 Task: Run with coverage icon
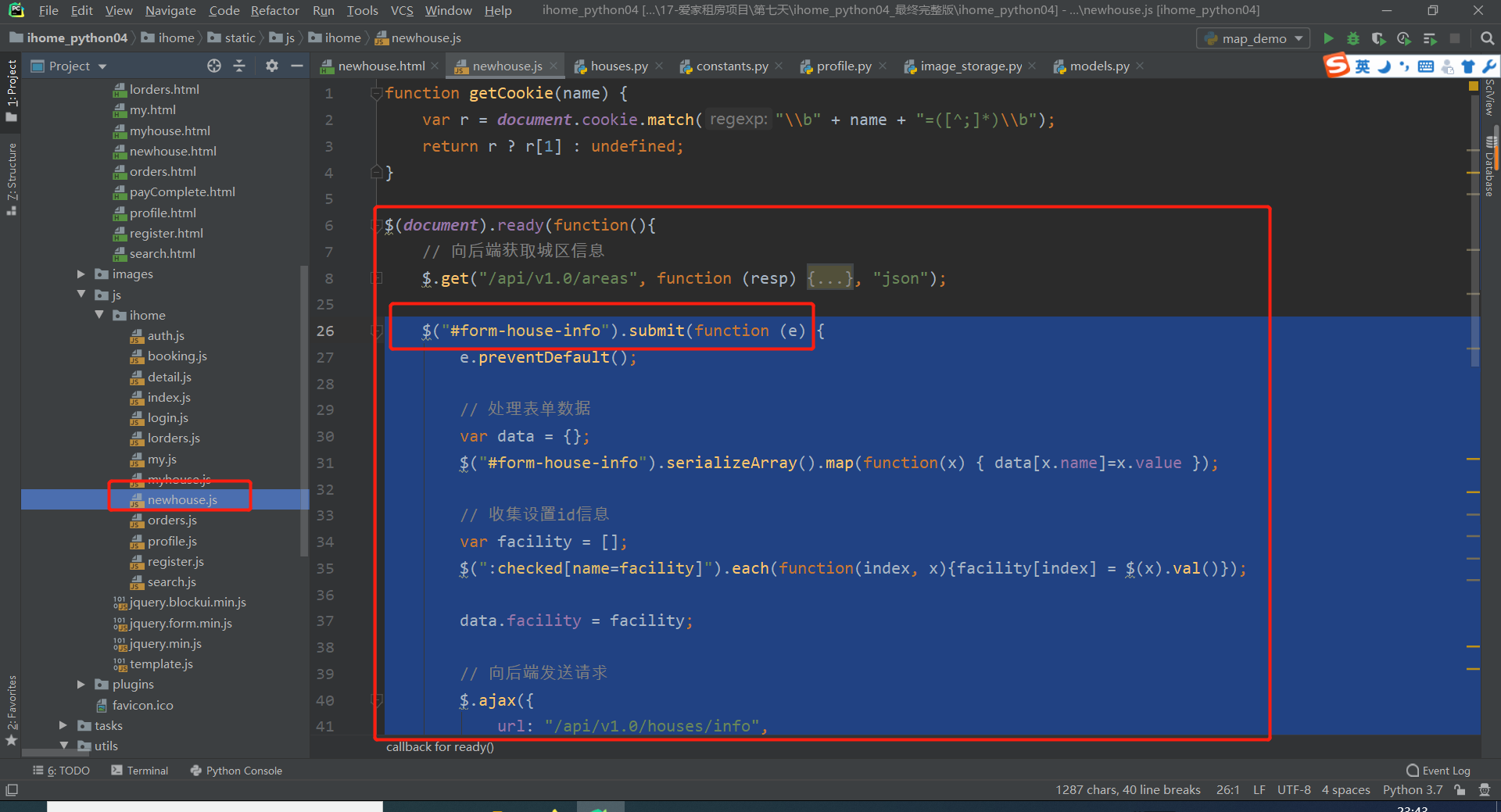[1378, 38]
